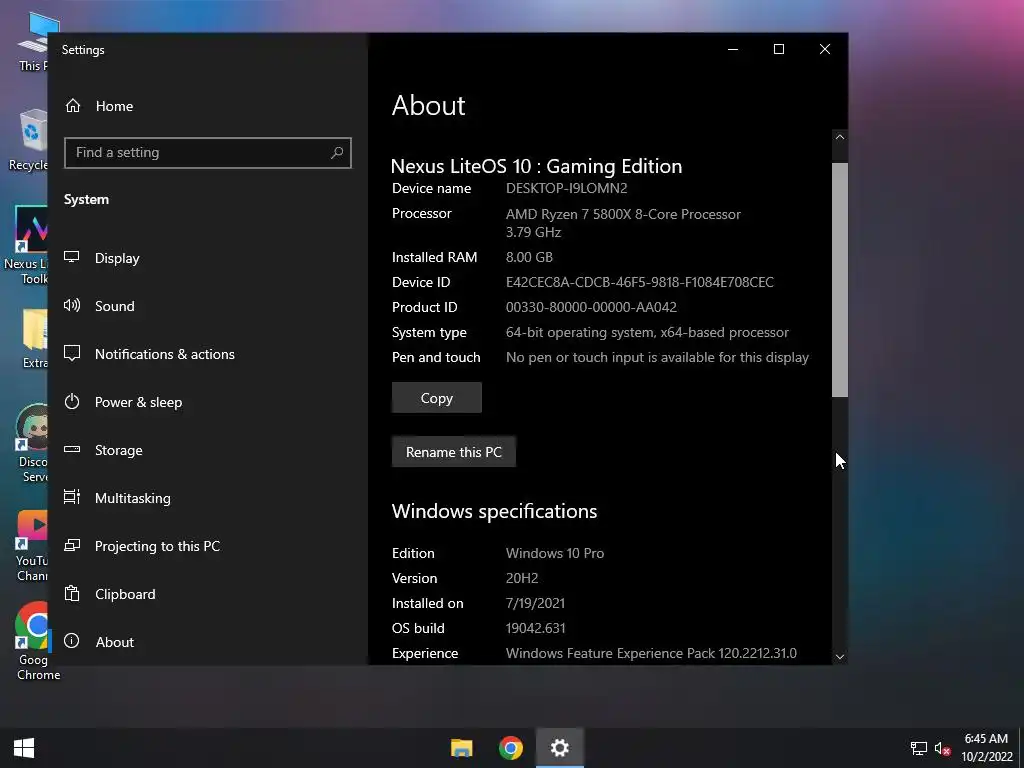Select the Google Chrome desktop shortcut
The height and width of the screenshot is (768, 1024).
[33, 642]
